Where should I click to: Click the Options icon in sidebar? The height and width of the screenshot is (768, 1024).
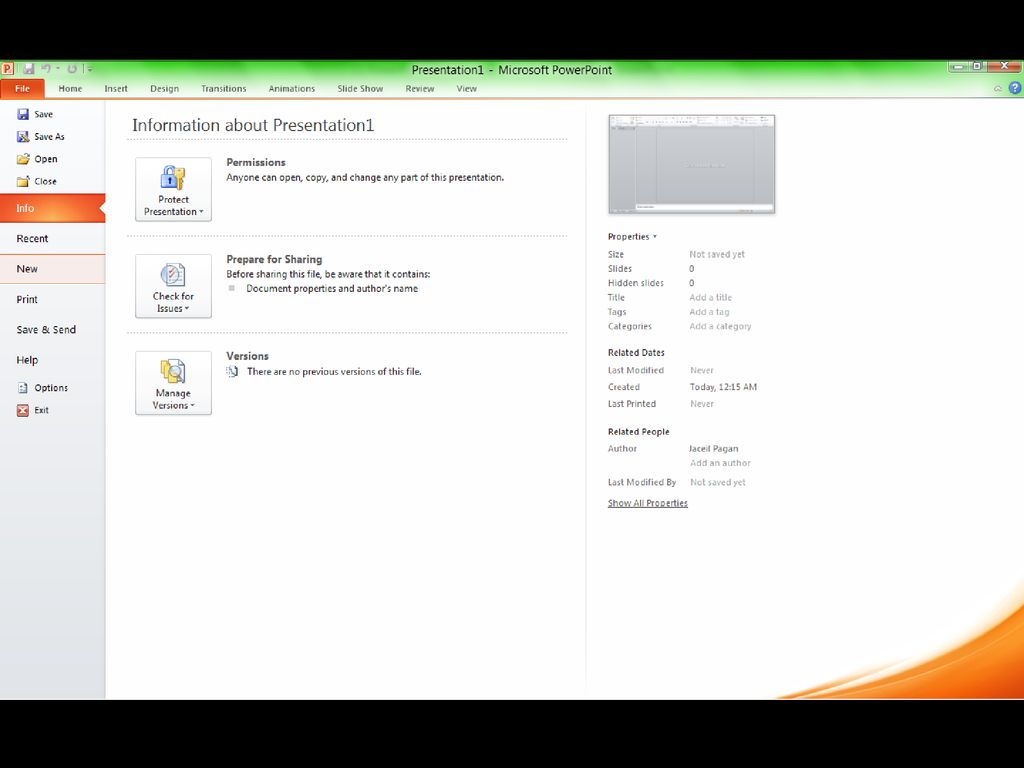[x=23, y=388]
